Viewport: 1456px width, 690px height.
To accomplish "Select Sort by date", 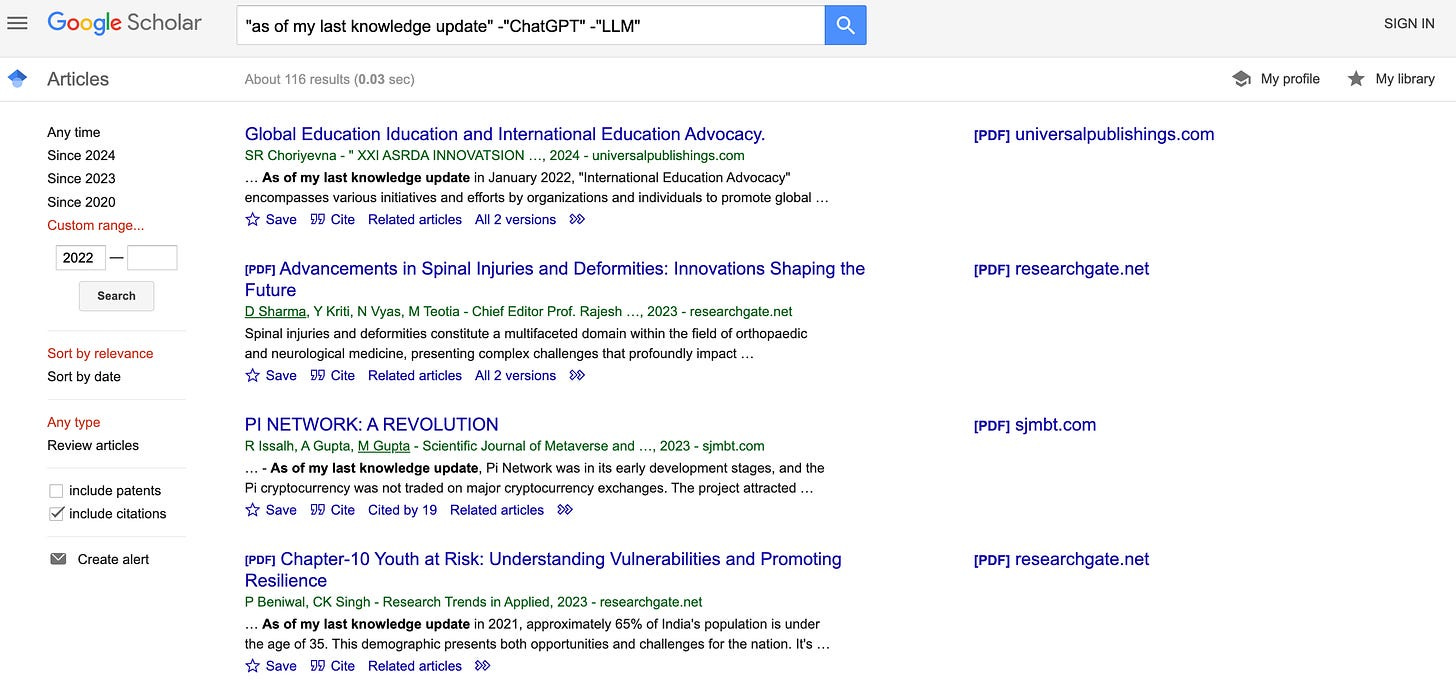I will coord(84,376).
